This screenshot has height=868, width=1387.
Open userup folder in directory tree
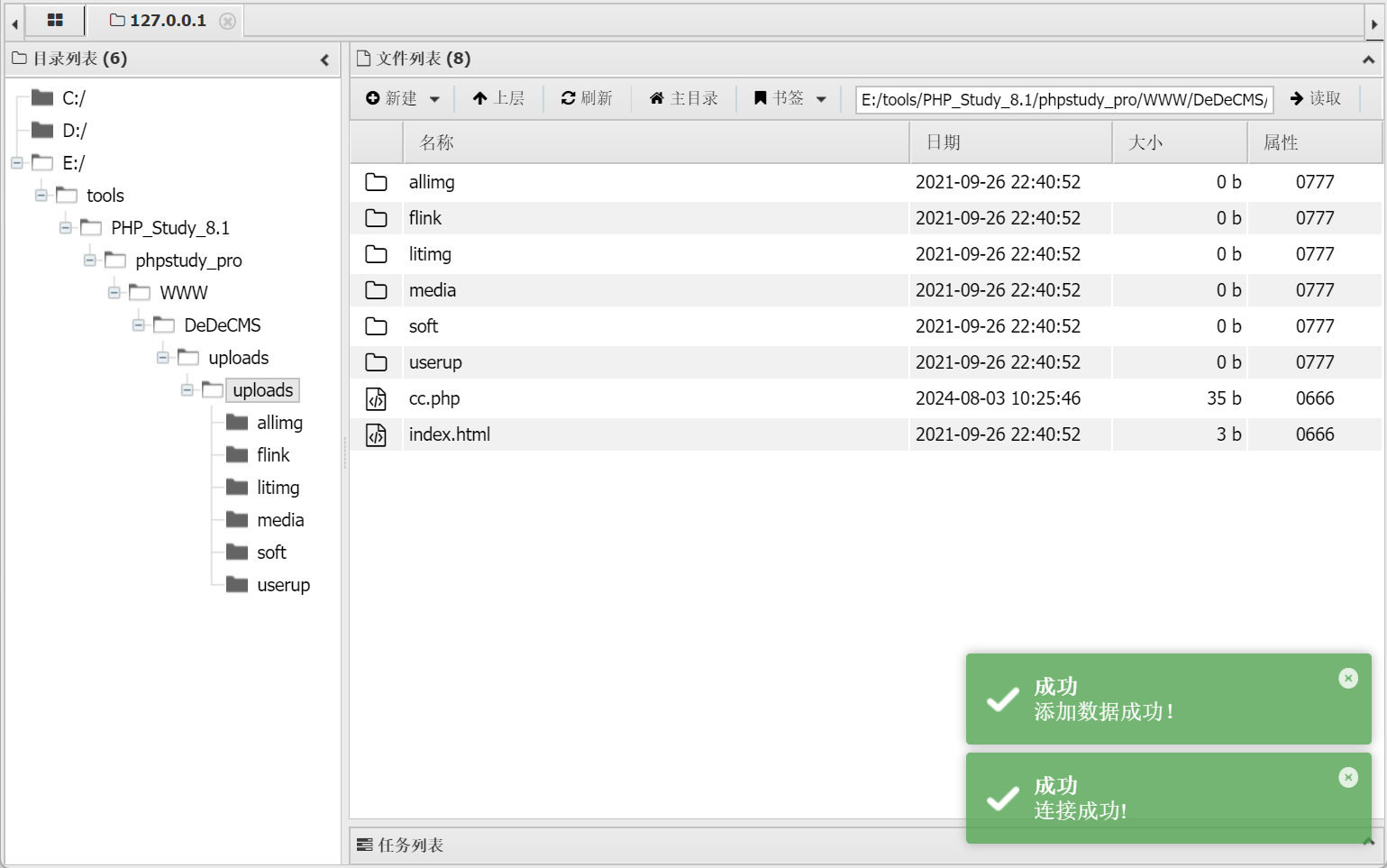click(x=283, y=585)
